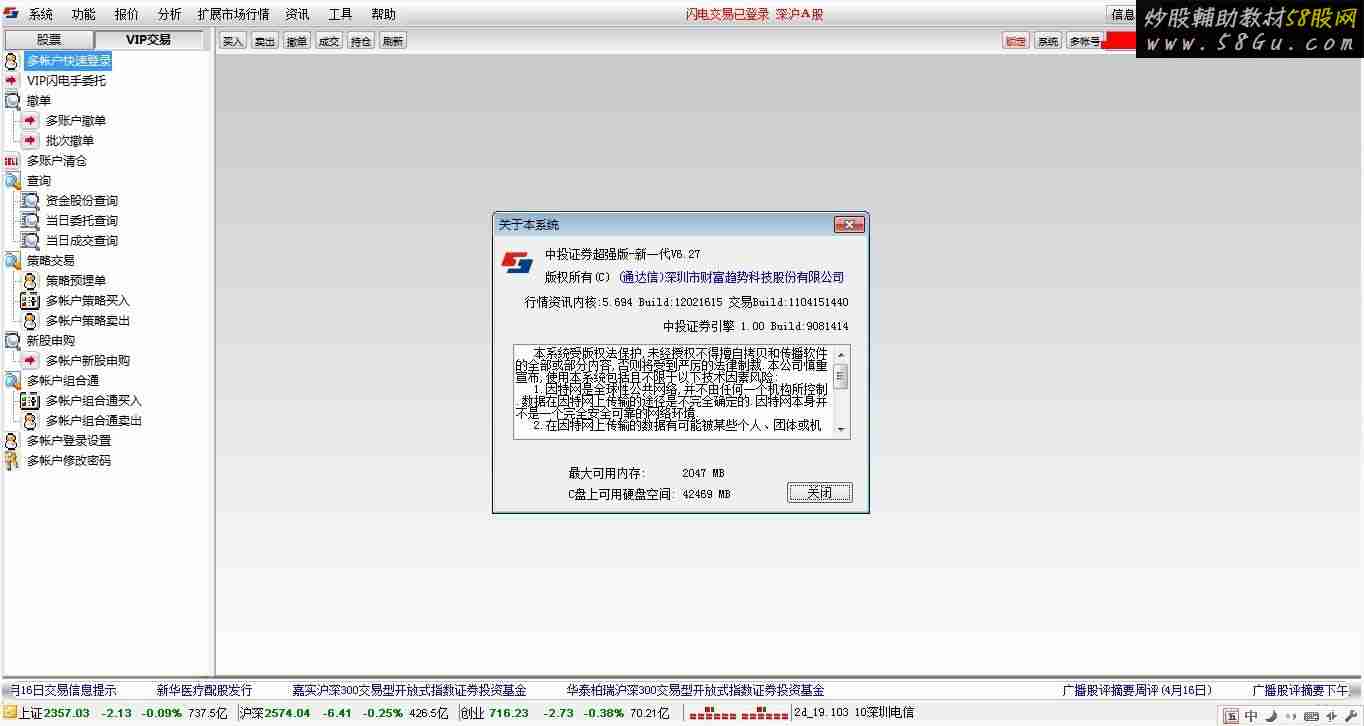
Task: Click the wrench icon in the IME bar
Action: pos(1349,716)
